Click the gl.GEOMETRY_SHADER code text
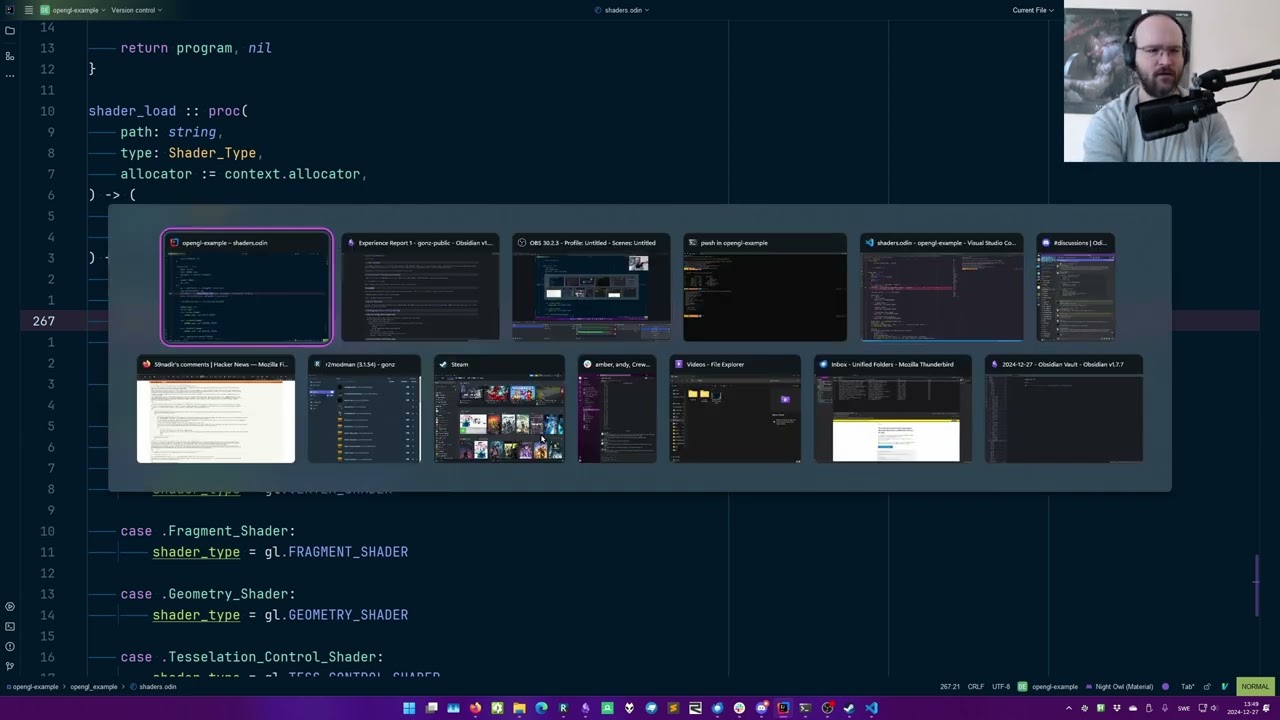Image resolution: width=1280 pixels, height=720 pixels. [x=336, y=615]
